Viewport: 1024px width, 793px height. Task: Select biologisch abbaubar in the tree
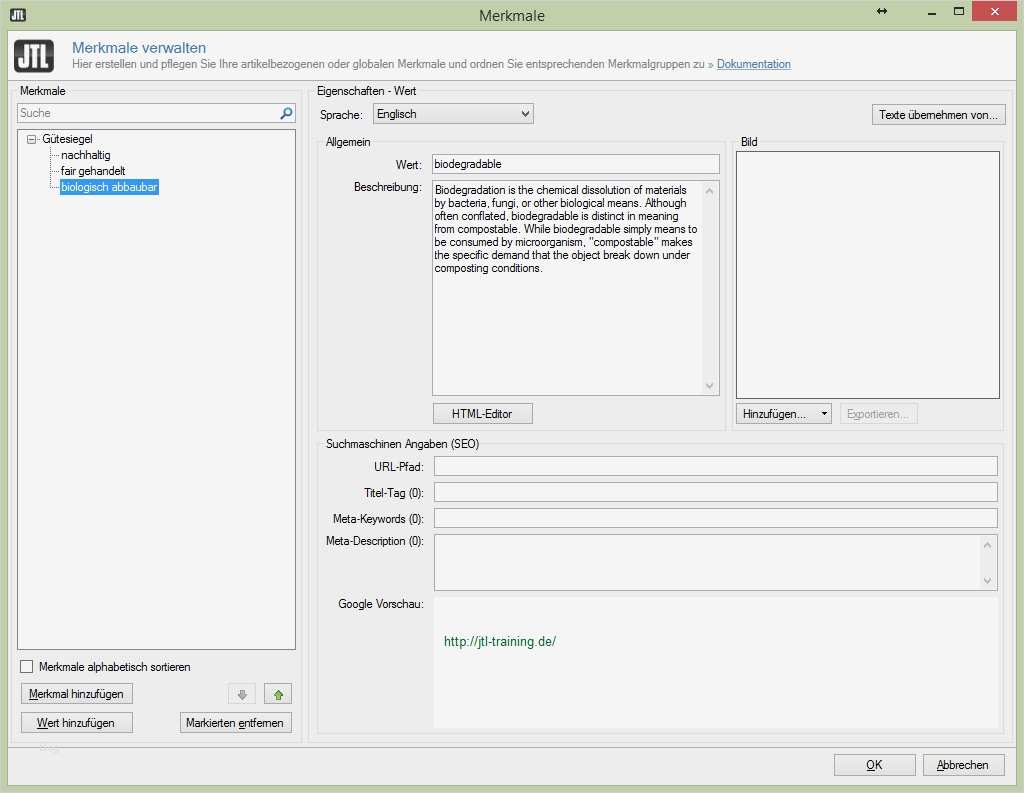(x=108, y=187)
